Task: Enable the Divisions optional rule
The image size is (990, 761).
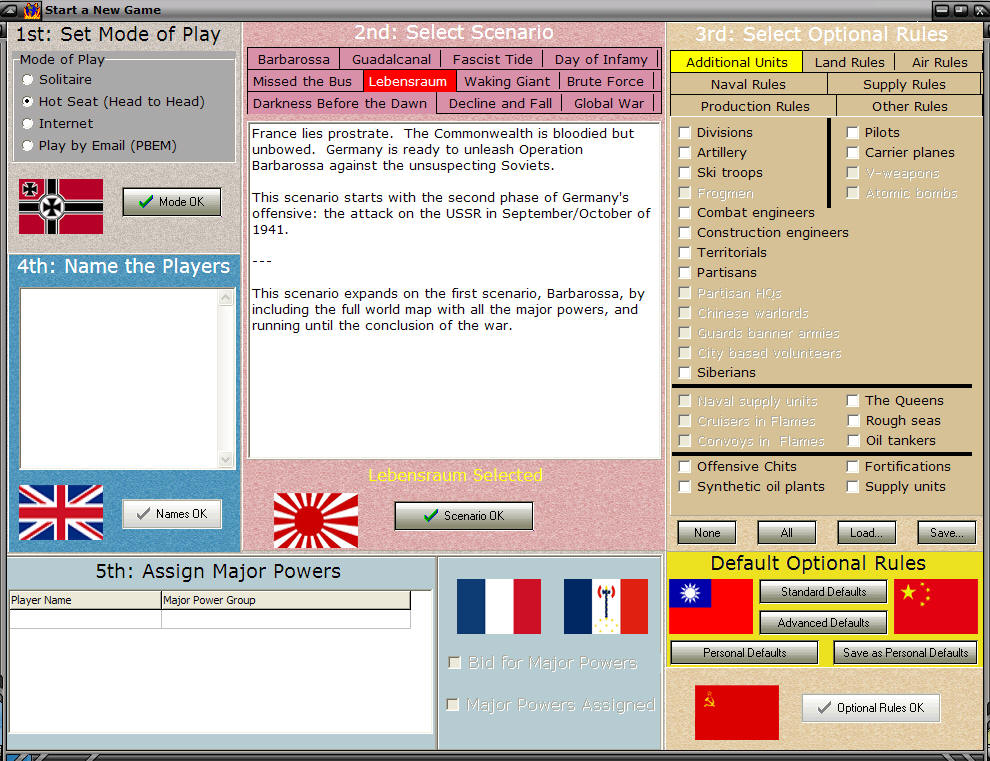Action: click(685, 132)
